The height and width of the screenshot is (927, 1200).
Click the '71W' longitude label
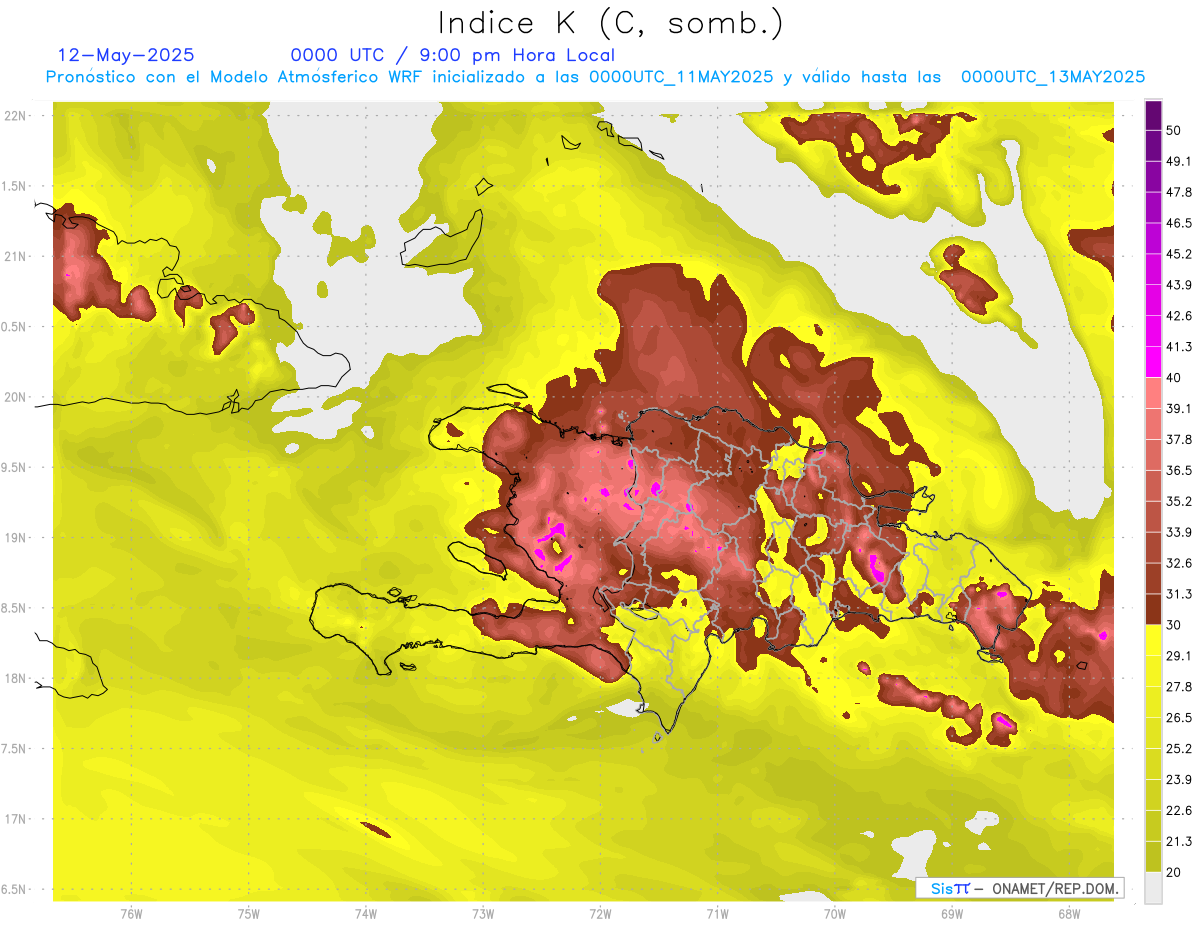(717, 914)
